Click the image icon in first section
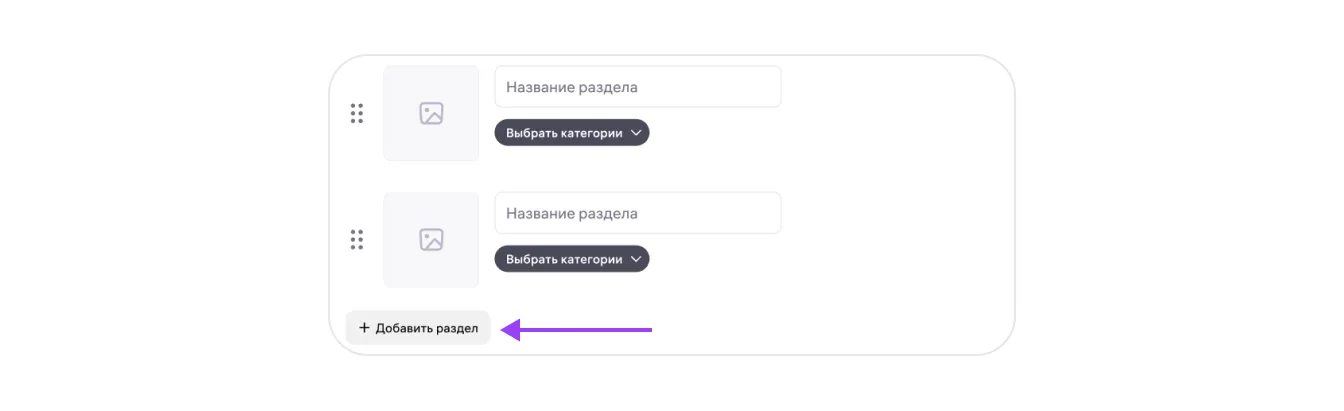The width and height of the screenshot is (1344, 411). pos(431,114)
